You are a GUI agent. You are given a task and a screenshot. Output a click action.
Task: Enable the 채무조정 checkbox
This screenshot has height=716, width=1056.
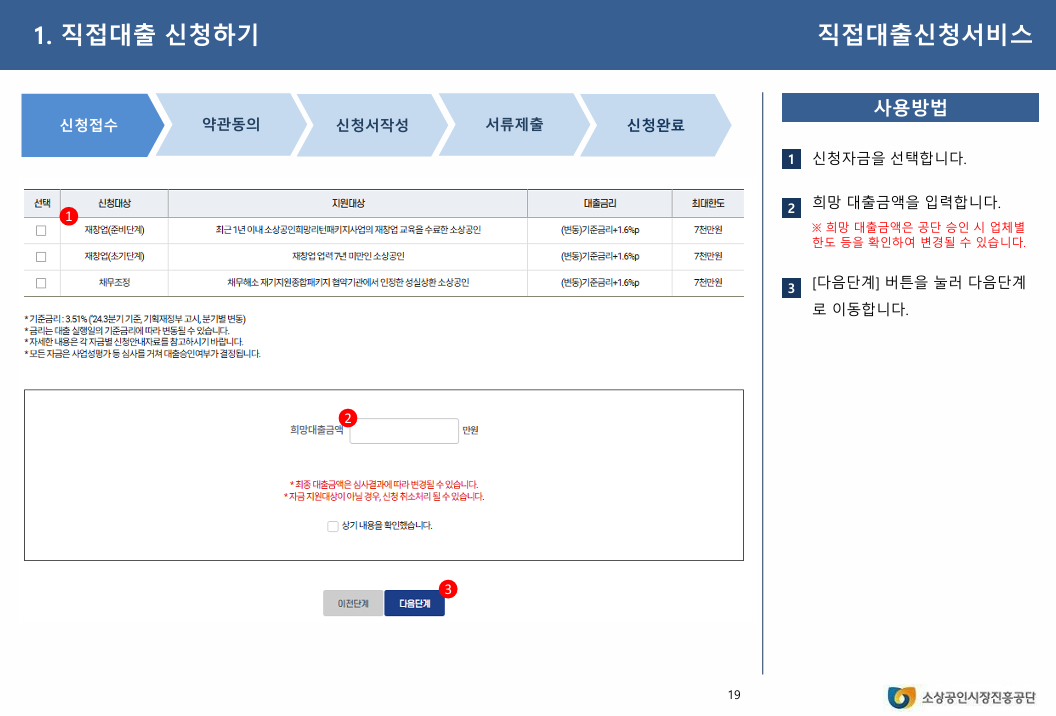tap(40, 282)
